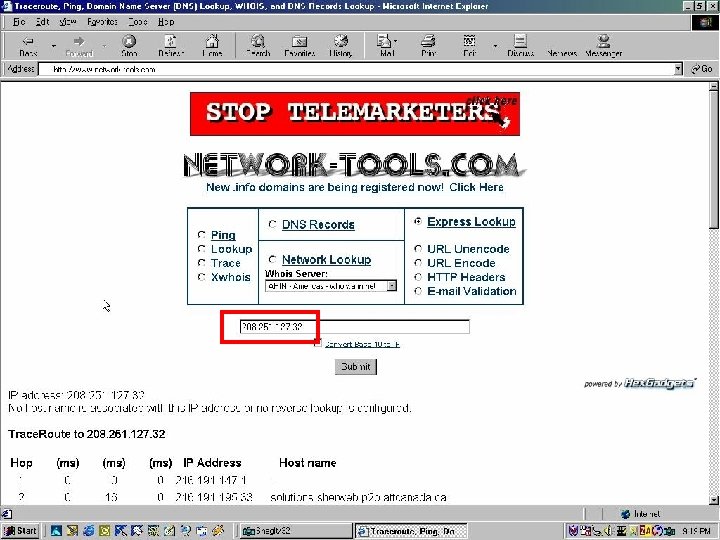Launch the Messenger toolbar button
Viewport: 720px width, 540px height.
603,46
